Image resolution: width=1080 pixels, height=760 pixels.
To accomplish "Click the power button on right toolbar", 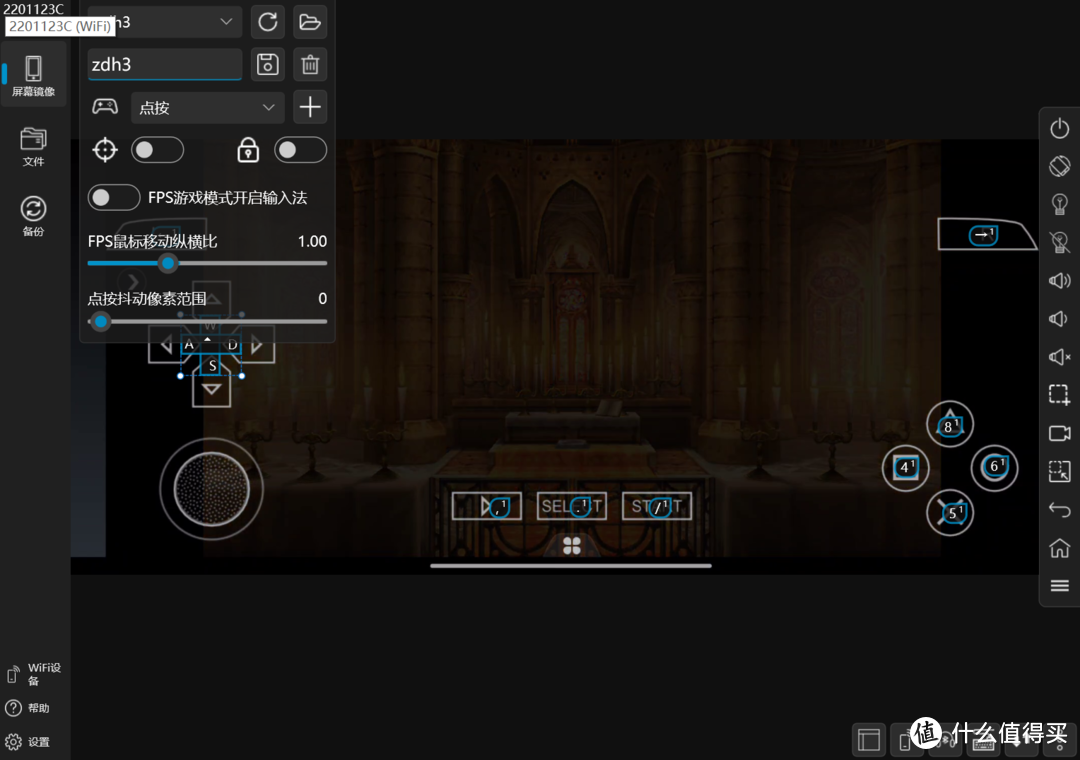I will tap(1059, 128).
